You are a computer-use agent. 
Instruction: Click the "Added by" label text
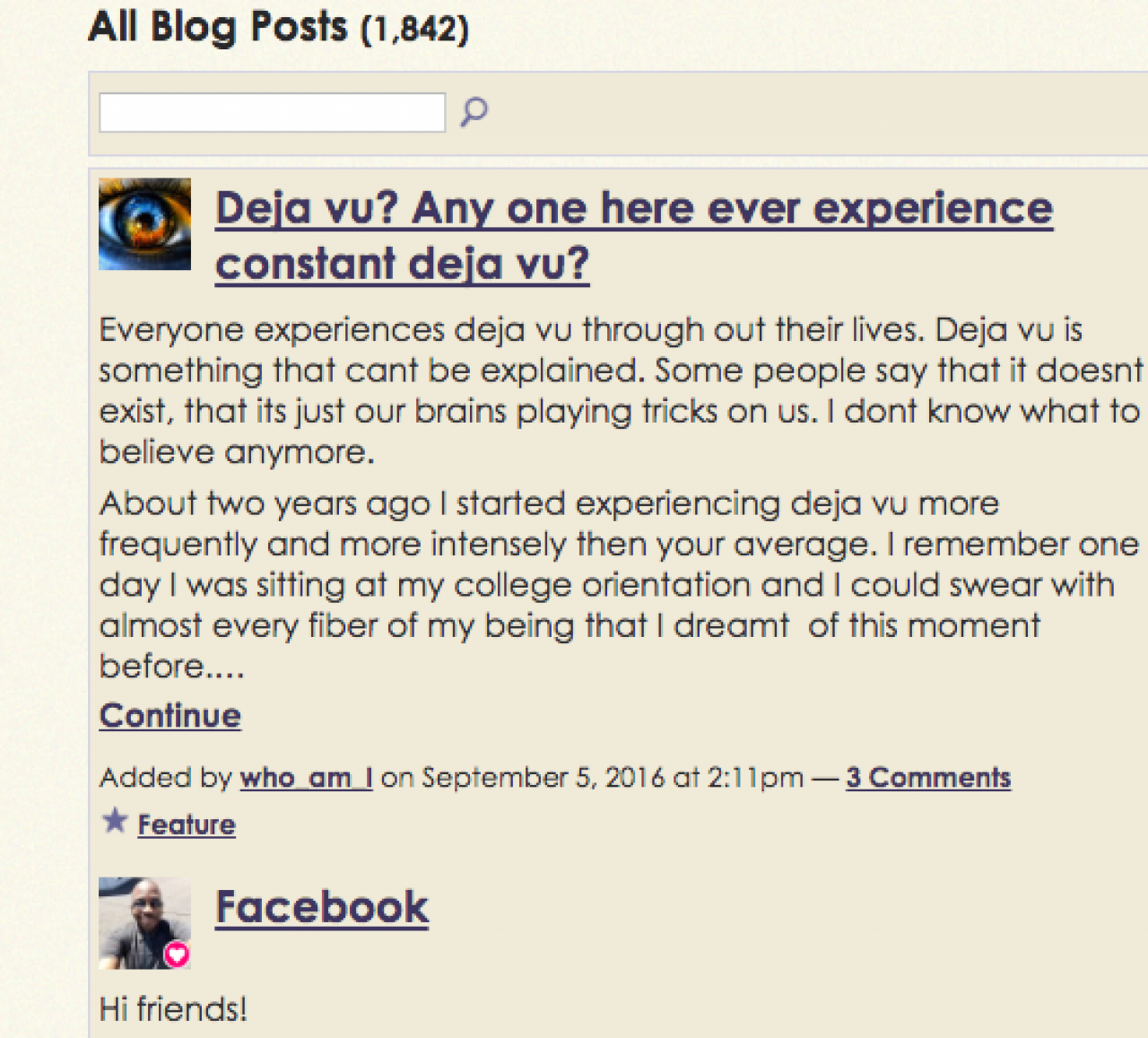click(x=166, y=778)
